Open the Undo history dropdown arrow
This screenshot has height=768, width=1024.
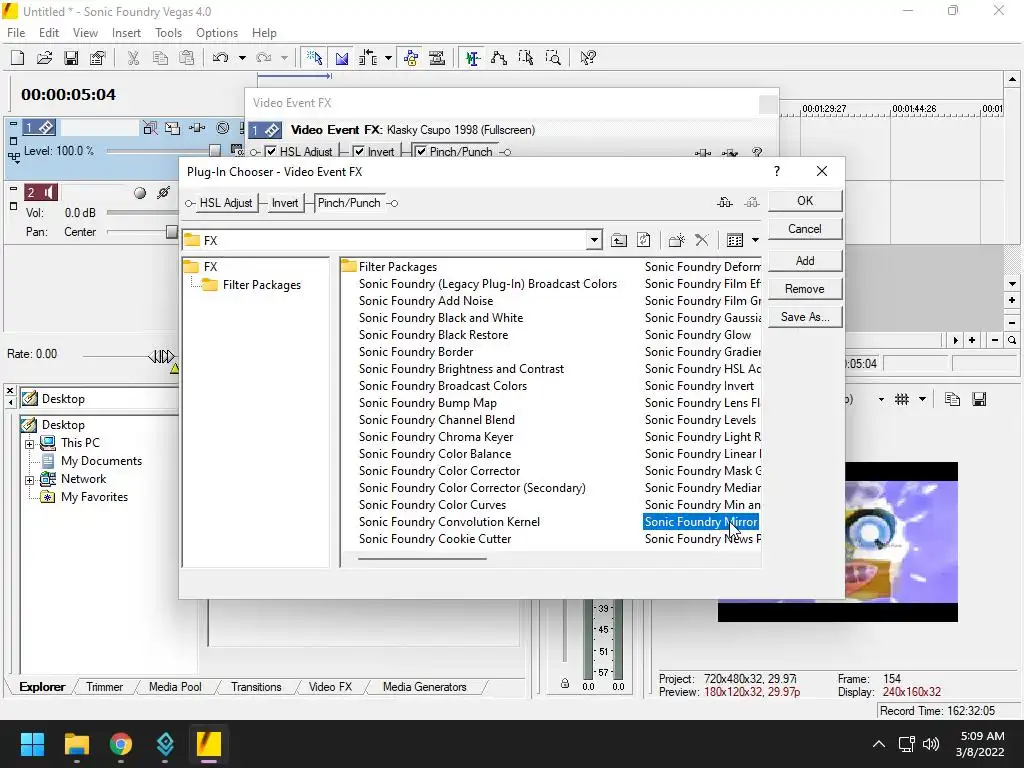point(242,58)
